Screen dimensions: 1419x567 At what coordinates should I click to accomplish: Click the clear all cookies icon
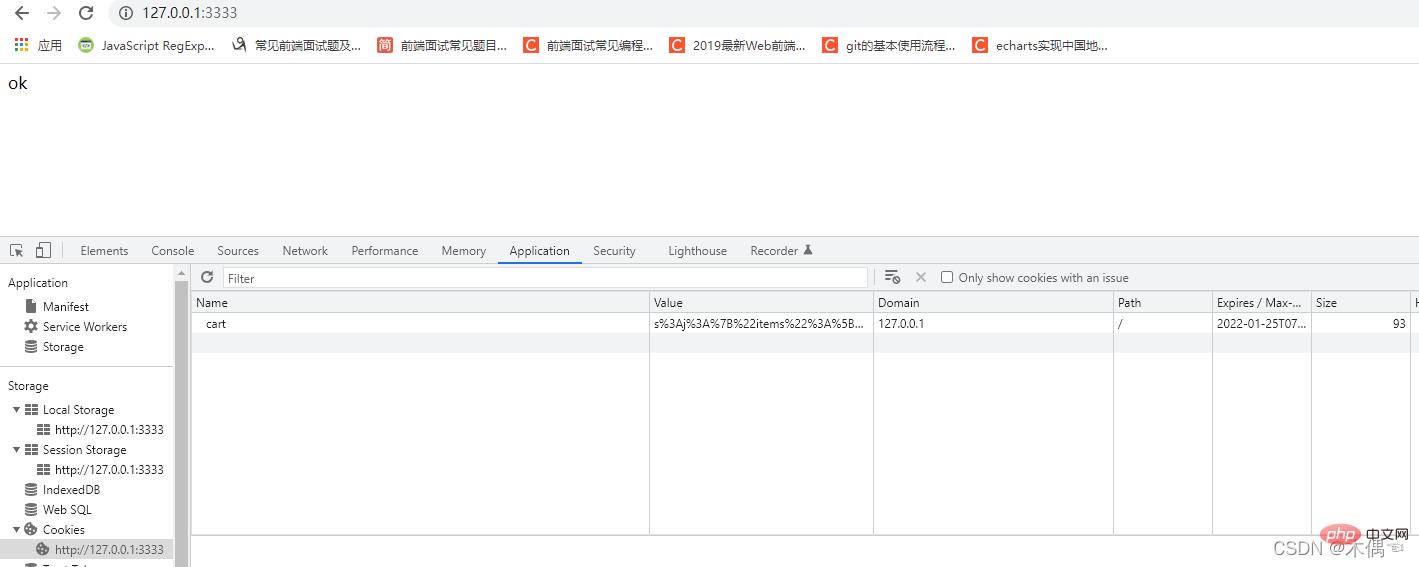(x=892, y=277)
